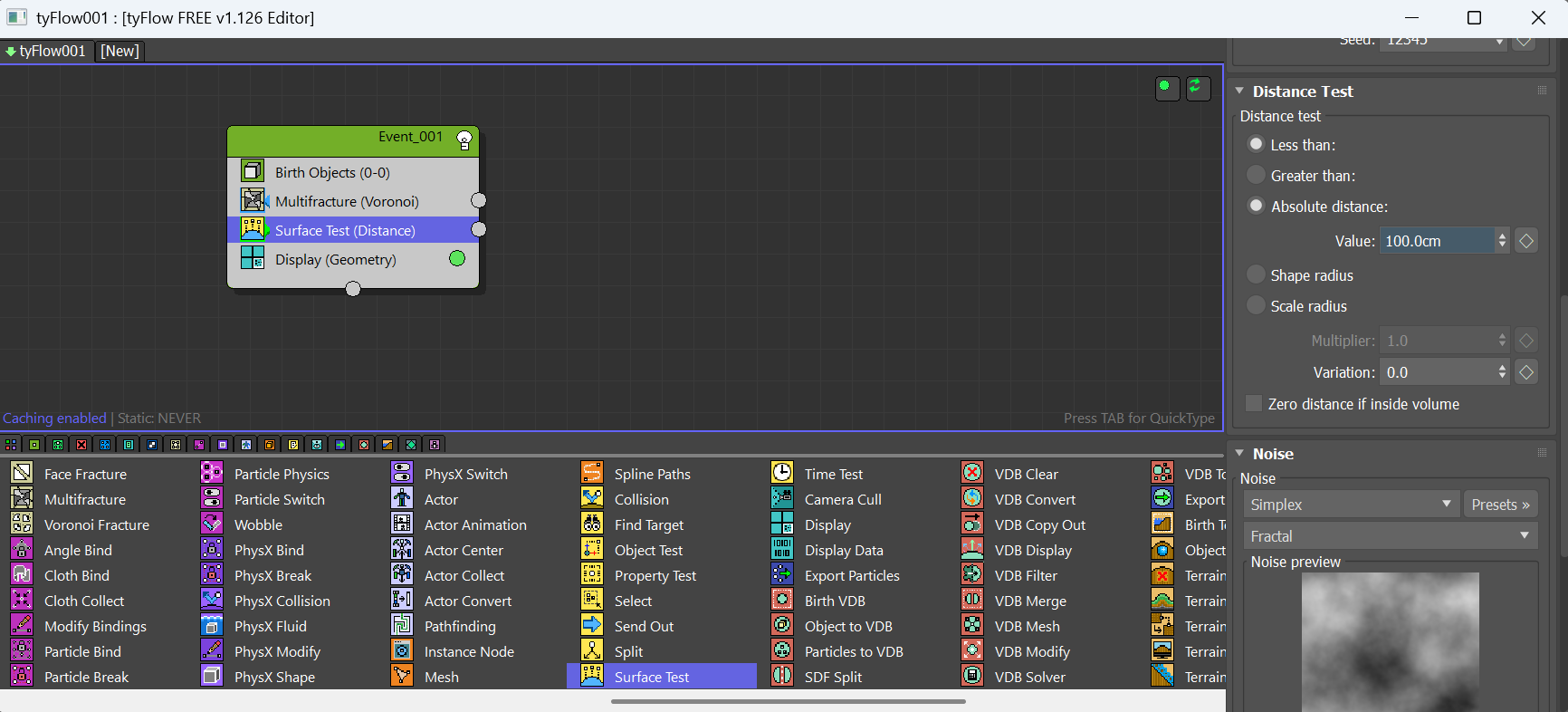Screen dimensions: 1568x712
Task: Open the [New] flow tab
Action: click(x=120, y=51)
